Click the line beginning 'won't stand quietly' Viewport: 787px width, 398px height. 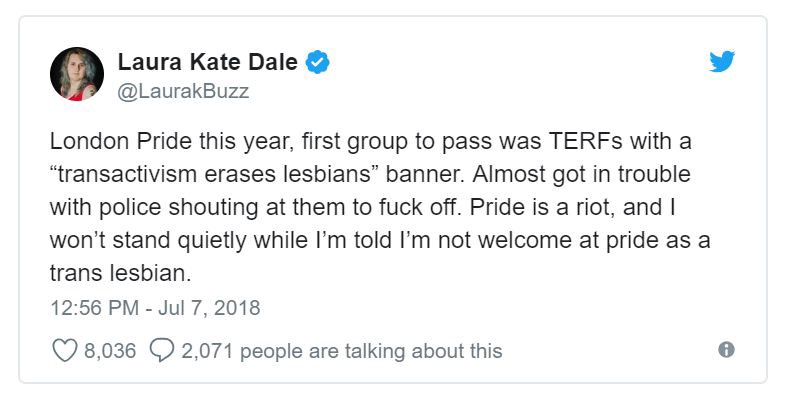(380, 240)
